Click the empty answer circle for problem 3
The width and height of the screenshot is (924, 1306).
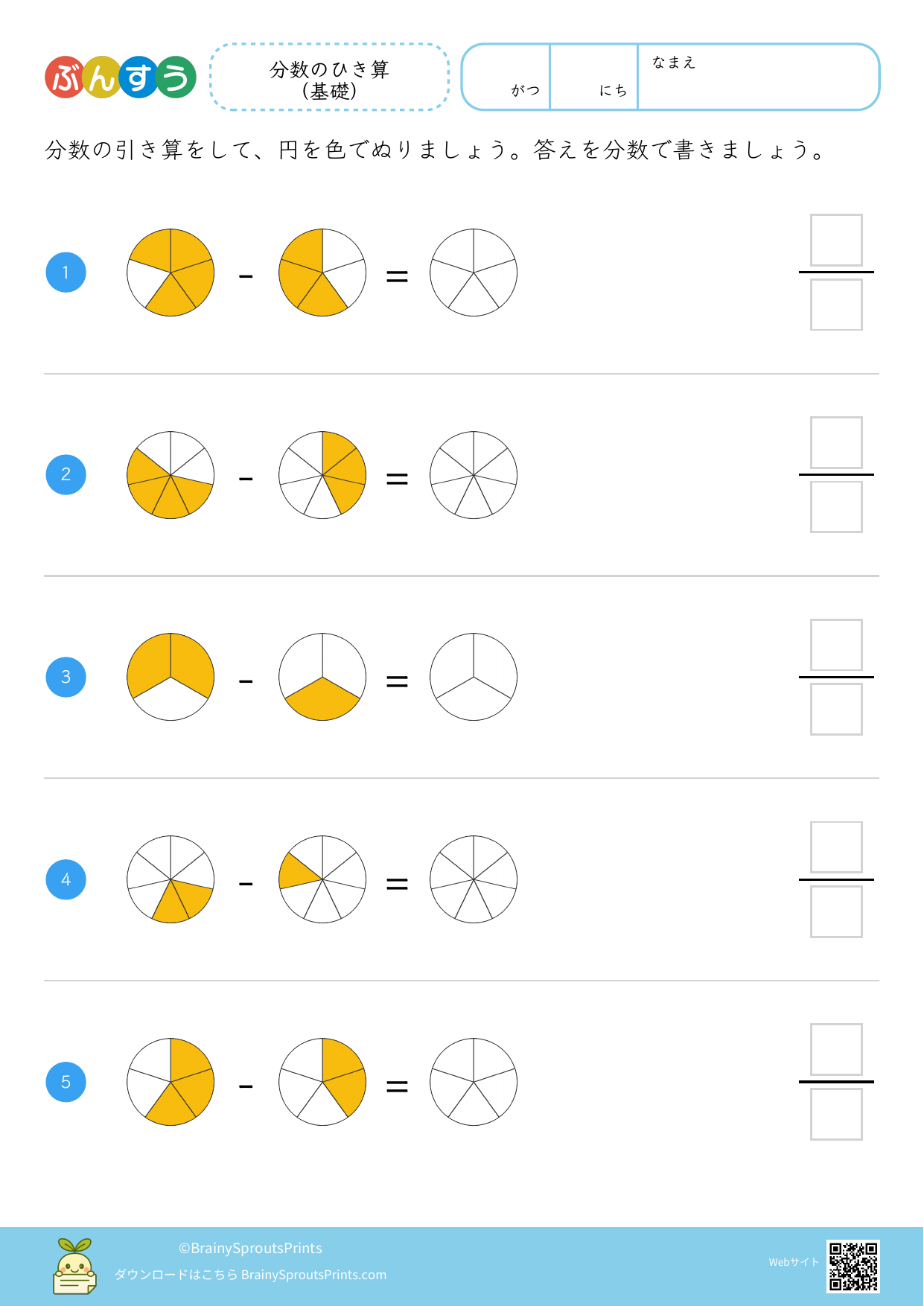(x=474, y=677)
